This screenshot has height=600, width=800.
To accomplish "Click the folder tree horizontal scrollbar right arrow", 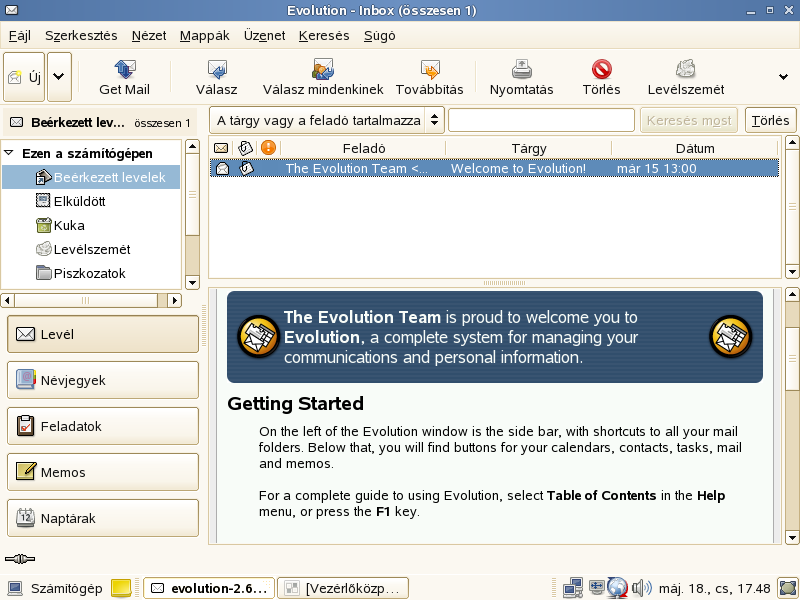I will 174,301.
